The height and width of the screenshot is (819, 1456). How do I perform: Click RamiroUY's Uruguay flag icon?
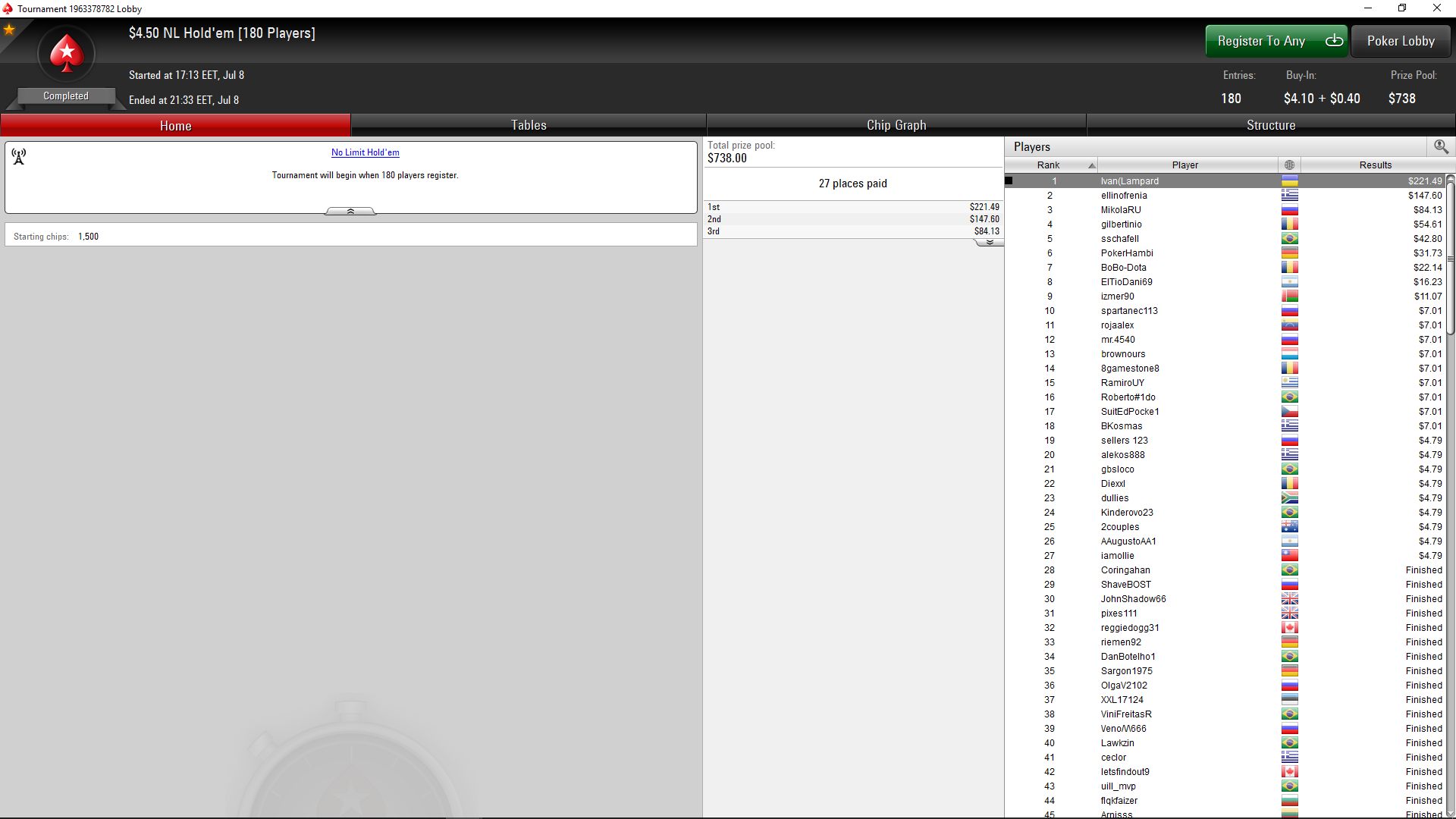[1289, 383]
